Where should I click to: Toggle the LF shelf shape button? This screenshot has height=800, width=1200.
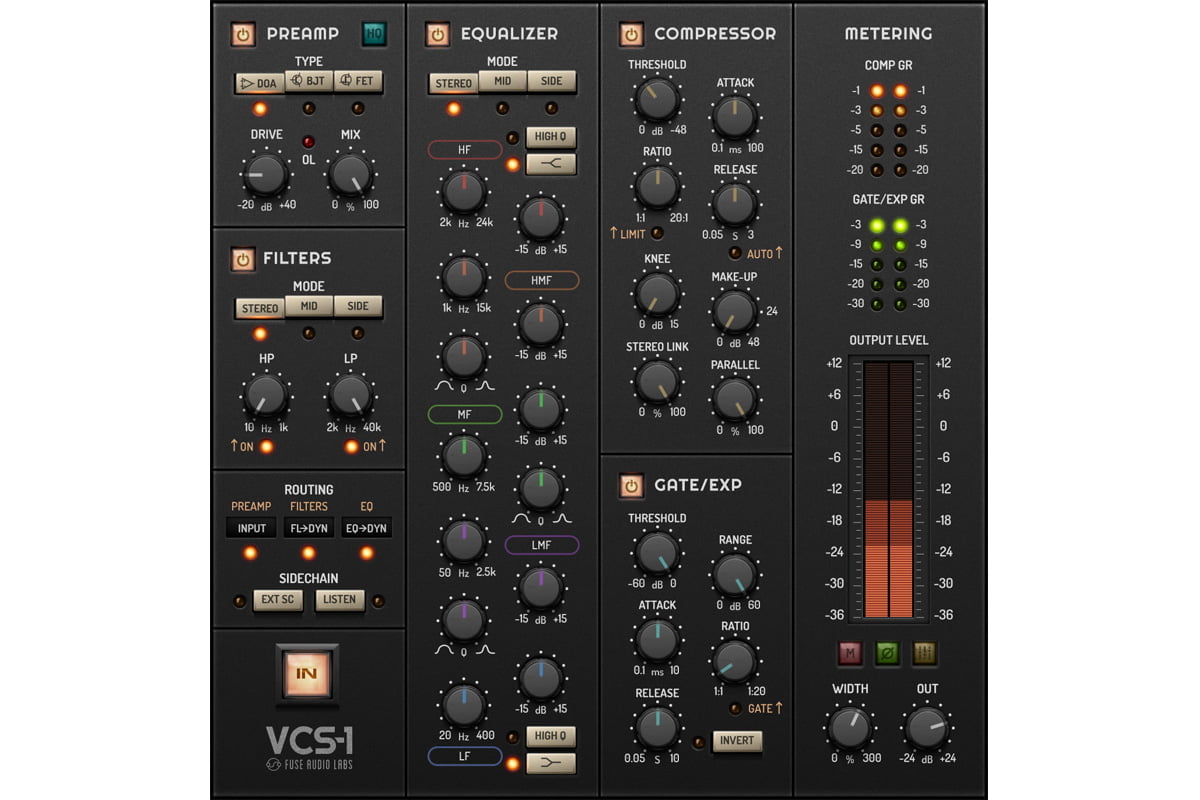(551, 765)
